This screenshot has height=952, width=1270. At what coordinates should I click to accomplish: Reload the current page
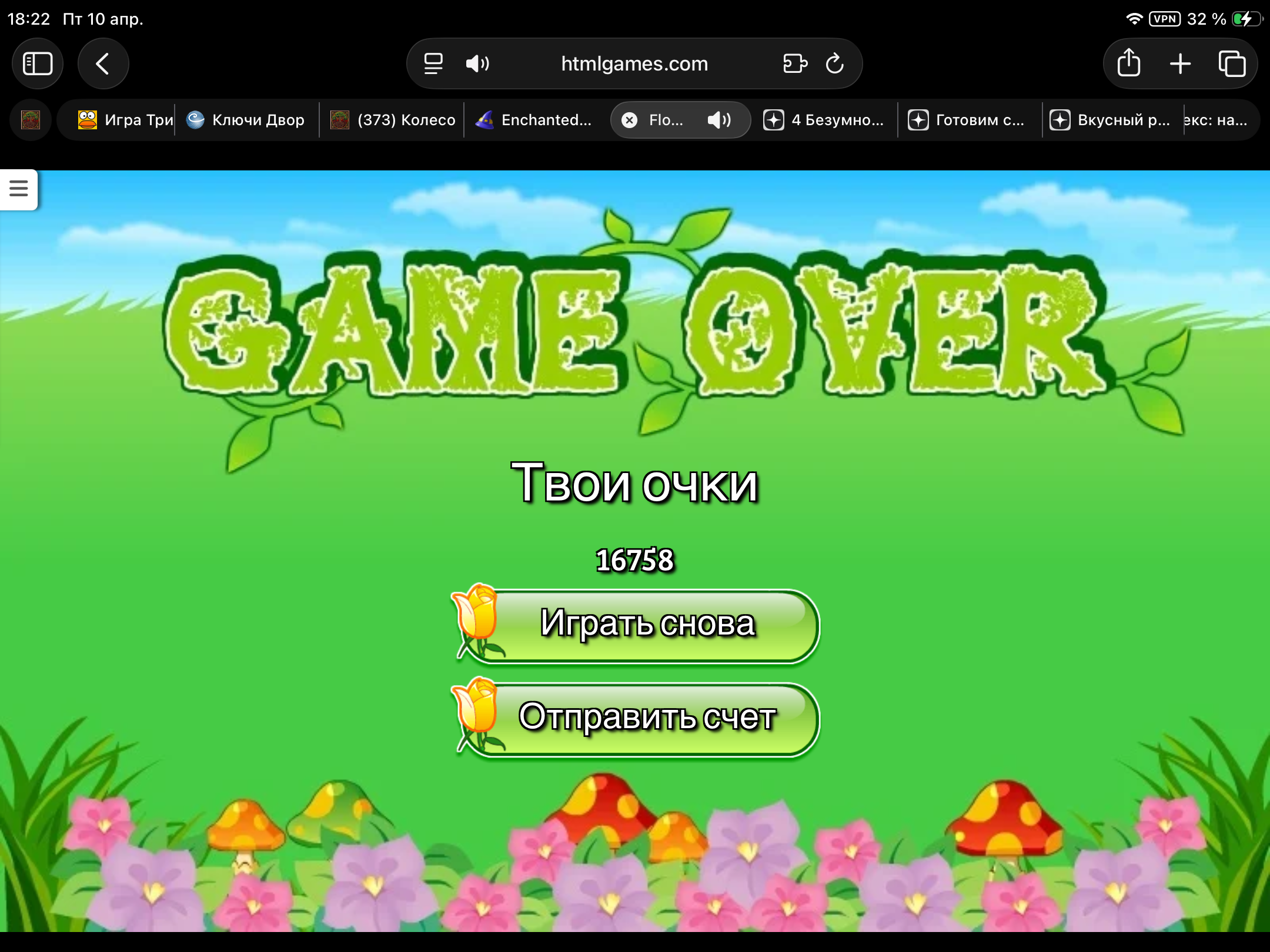click(x=834, y=63)
